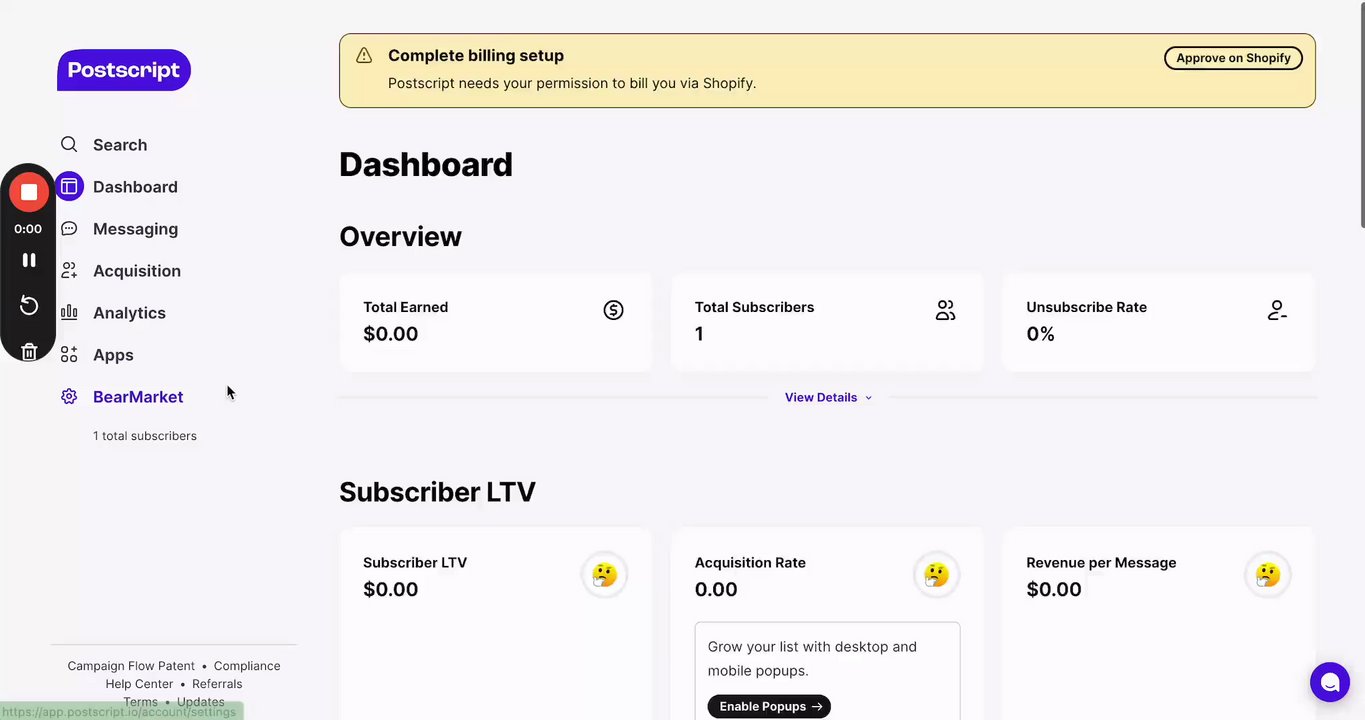Delete the recording using the trash icon

[29, 351]
